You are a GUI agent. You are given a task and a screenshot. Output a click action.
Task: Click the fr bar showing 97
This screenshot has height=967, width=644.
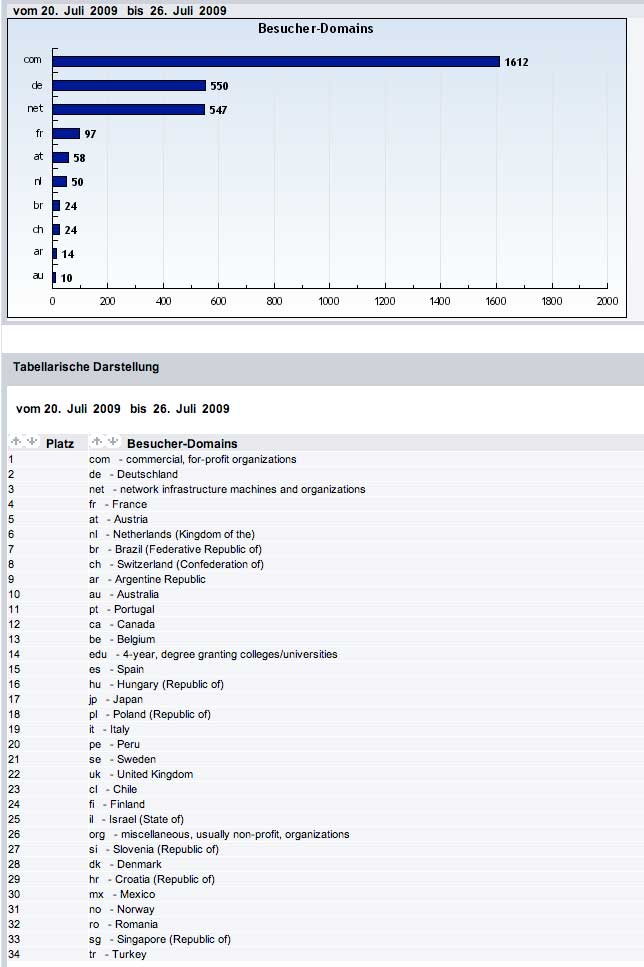[66, 133]
